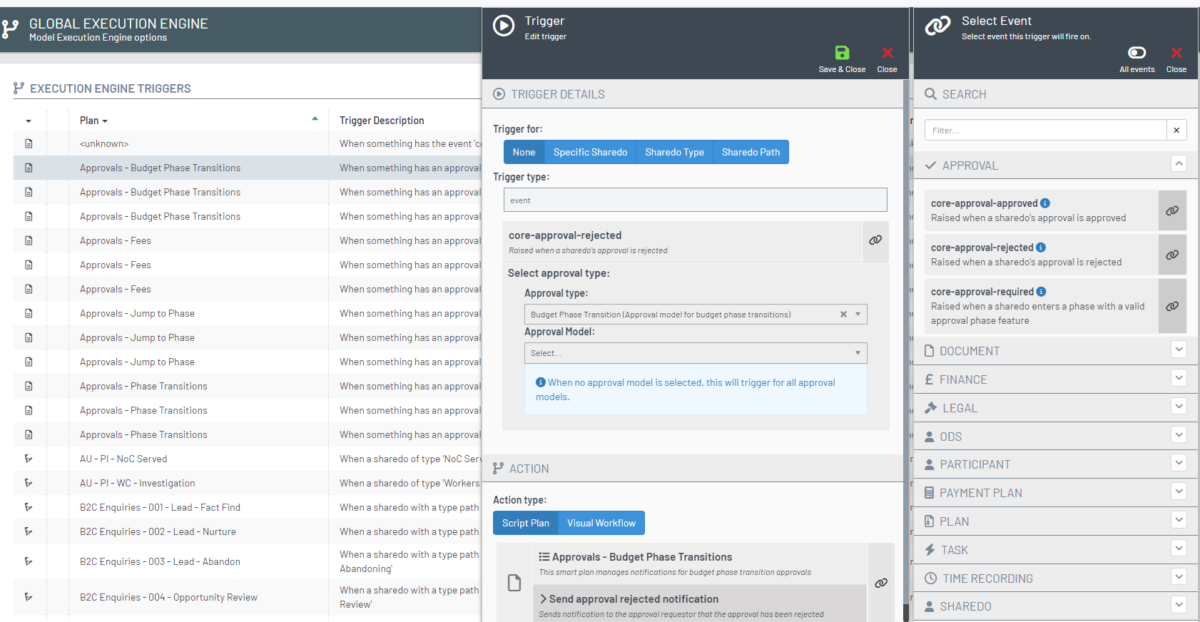Click the Trigger play circle header icon
1200x622 pixels.
504,27
